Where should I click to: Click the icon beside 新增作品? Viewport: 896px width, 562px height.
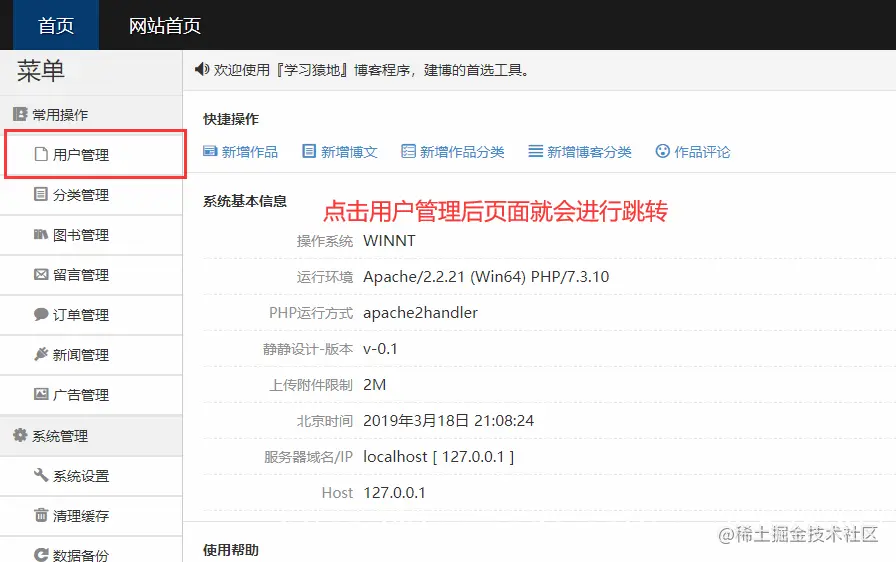point(210,151)
